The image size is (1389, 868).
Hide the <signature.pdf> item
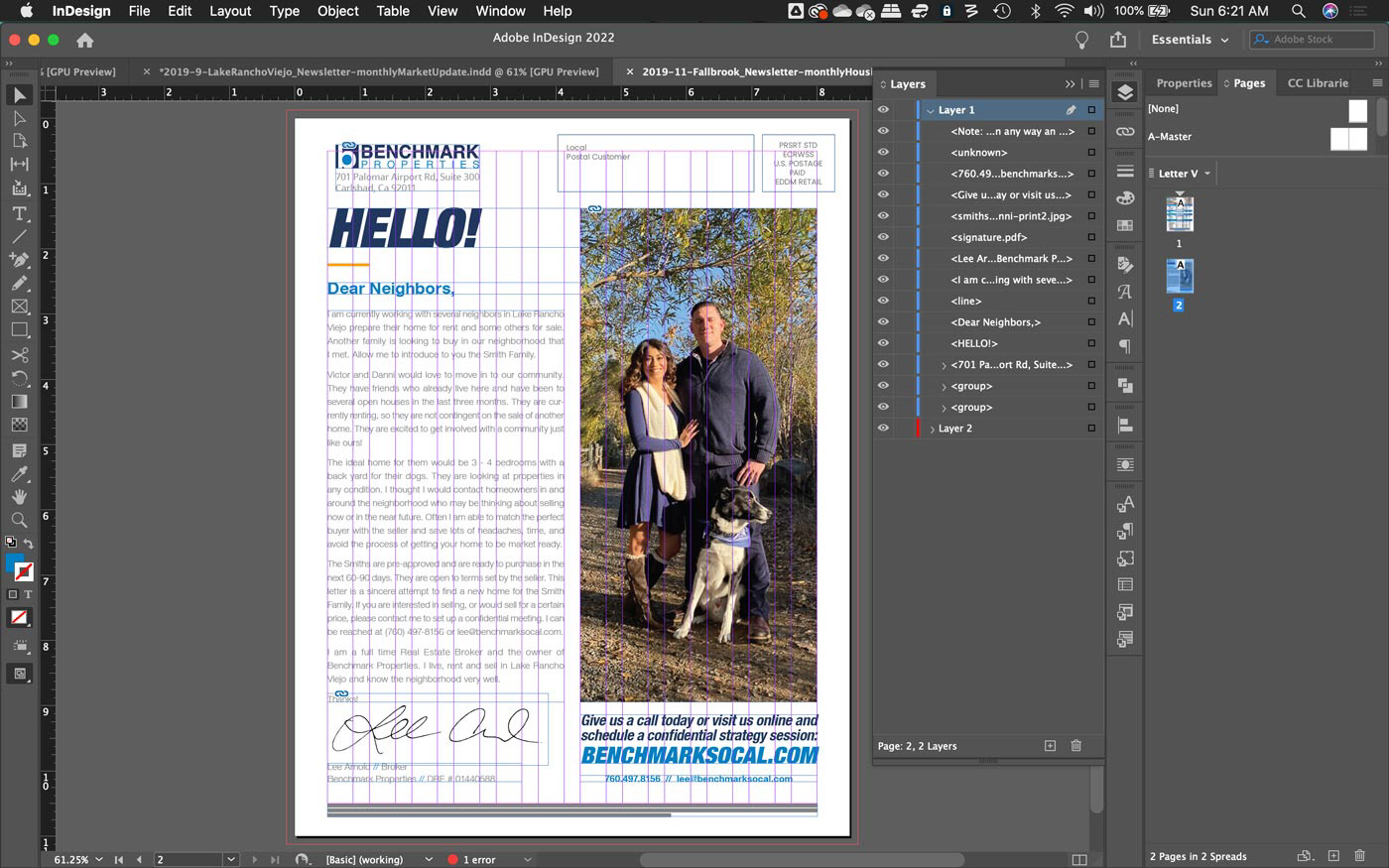(x=883, y=237)
